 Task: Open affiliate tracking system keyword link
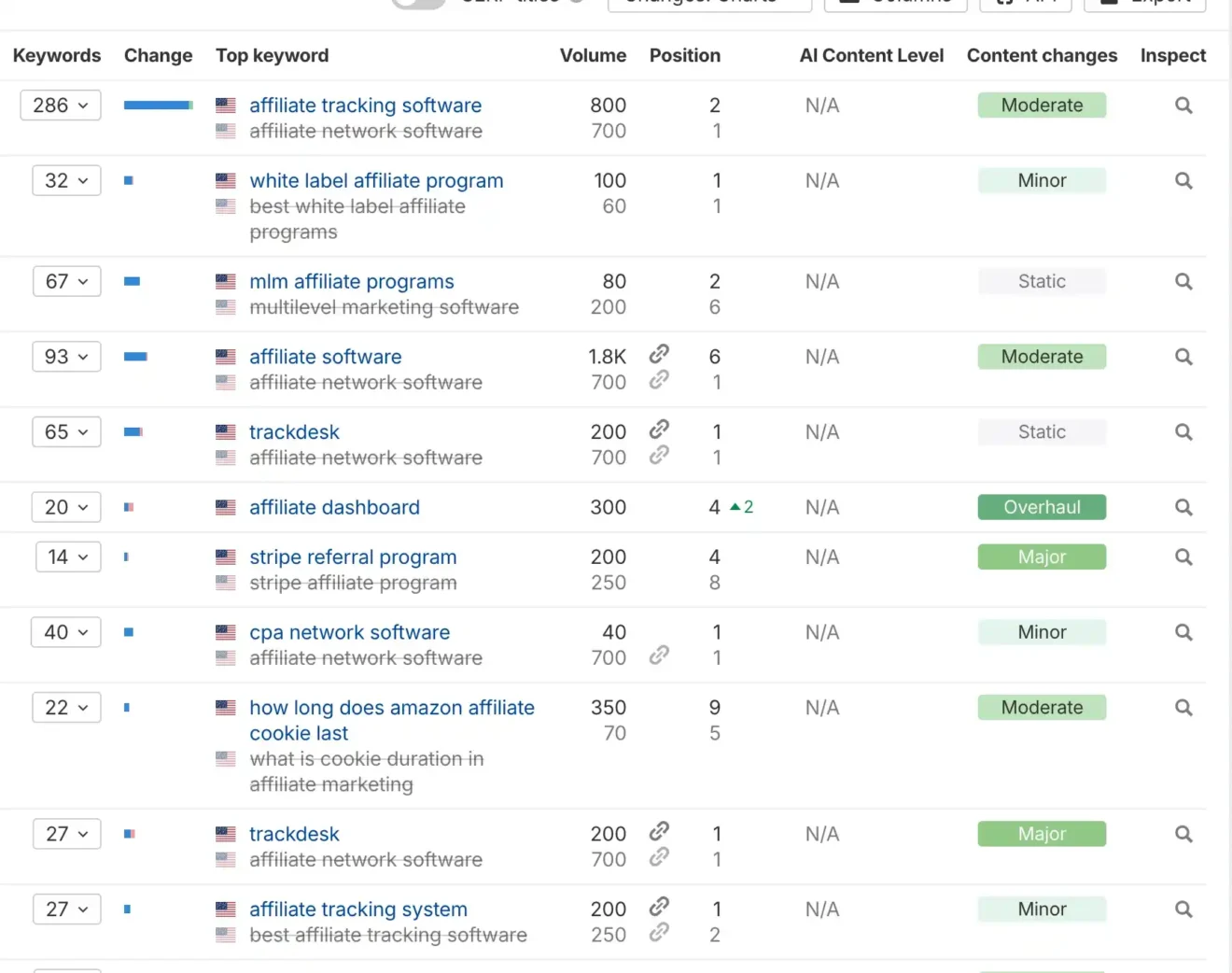point(358,910)
